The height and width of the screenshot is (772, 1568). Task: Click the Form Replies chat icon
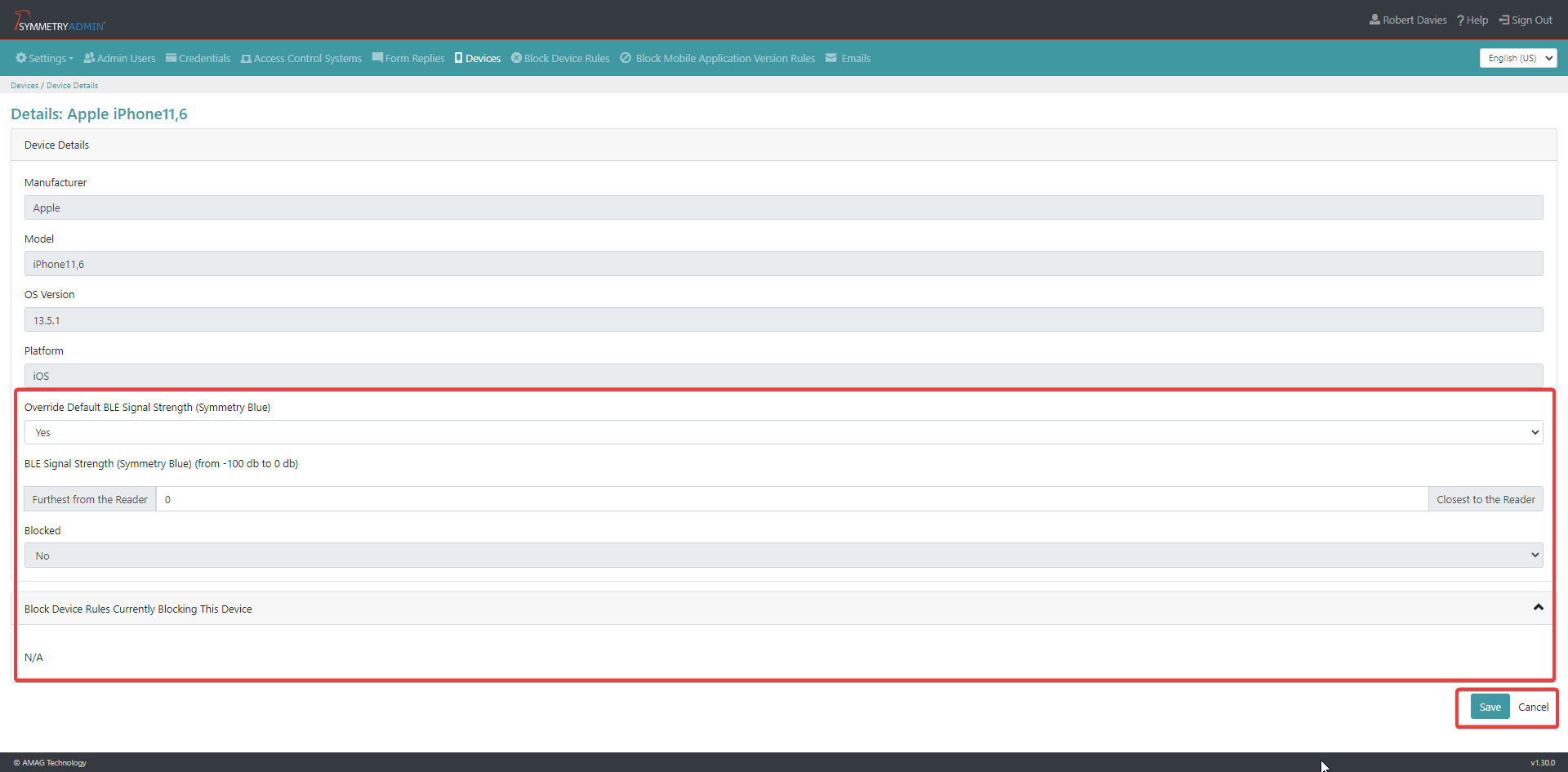coord(377,58)
